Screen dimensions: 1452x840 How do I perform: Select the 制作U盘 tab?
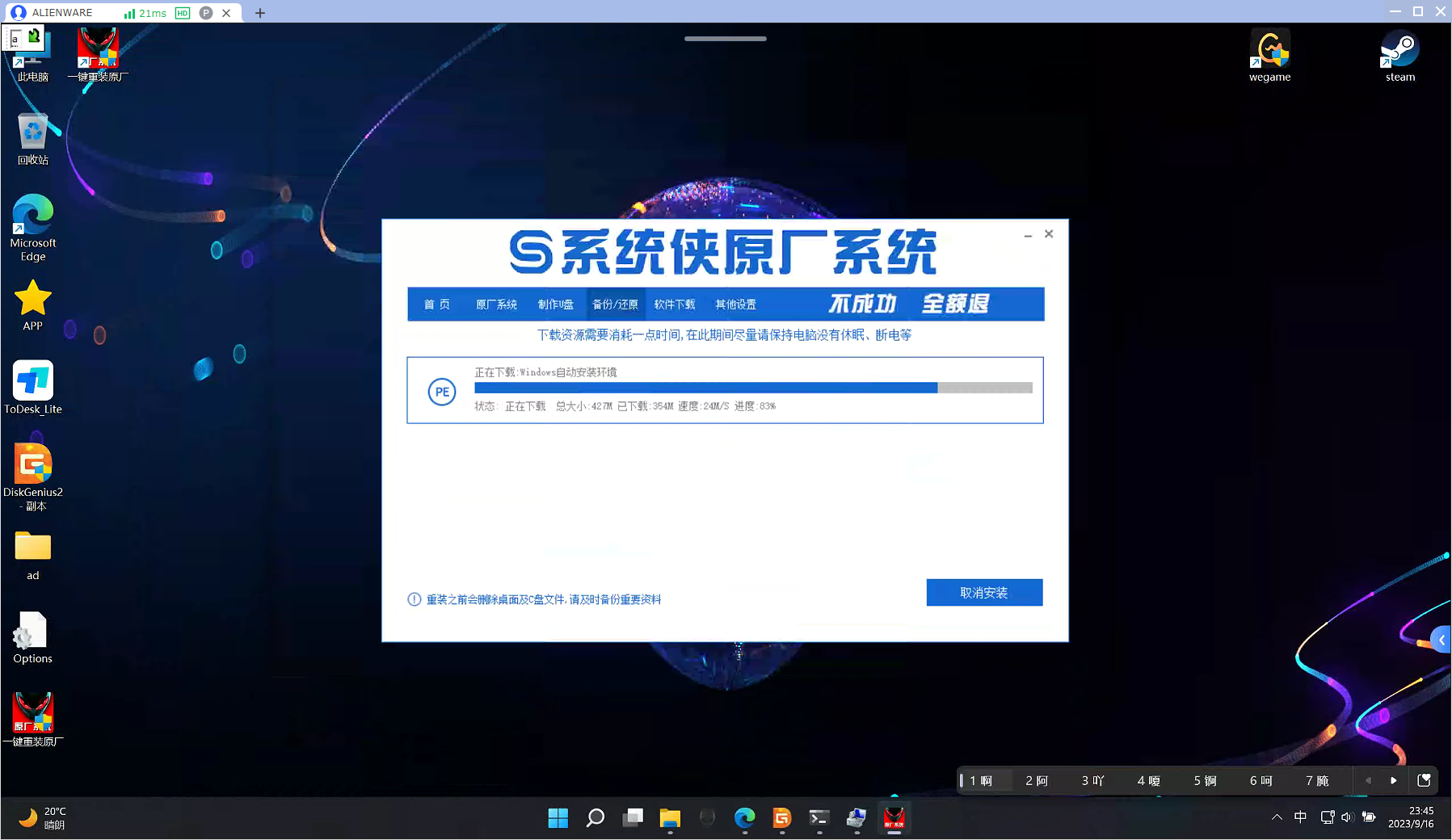point(556,304)
